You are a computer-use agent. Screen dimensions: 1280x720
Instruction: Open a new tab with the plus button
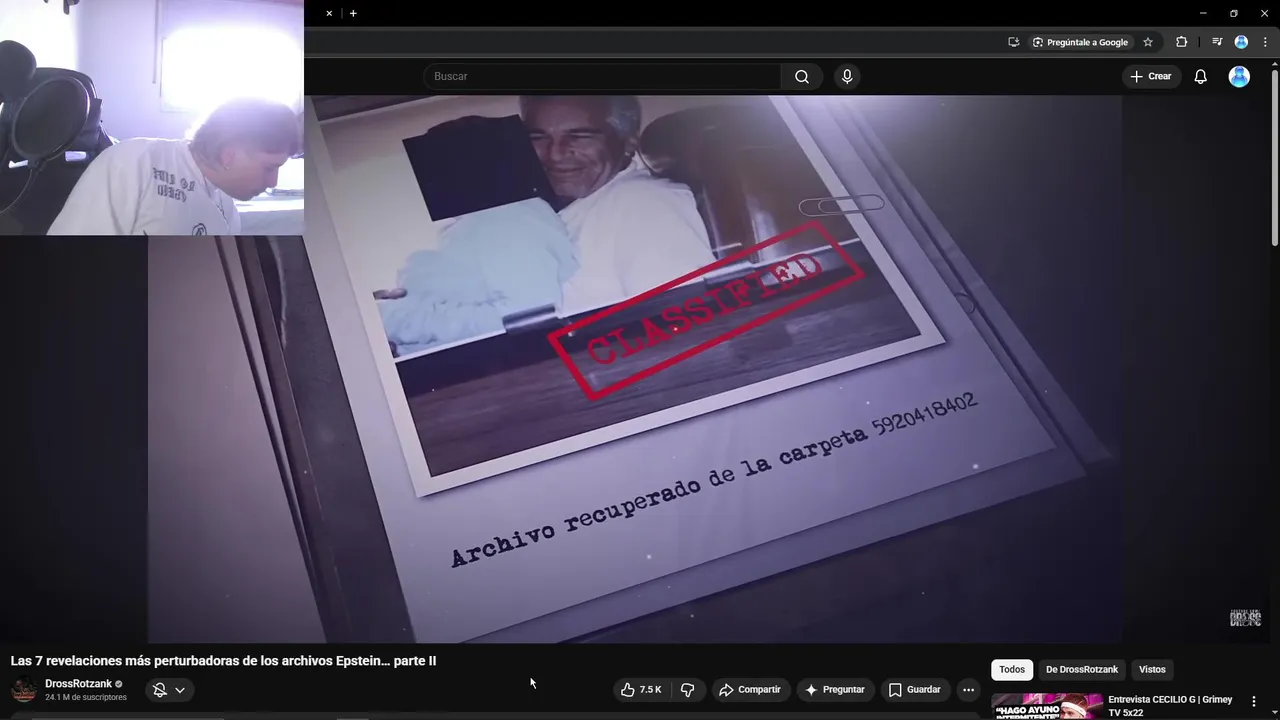click(353, 13)
